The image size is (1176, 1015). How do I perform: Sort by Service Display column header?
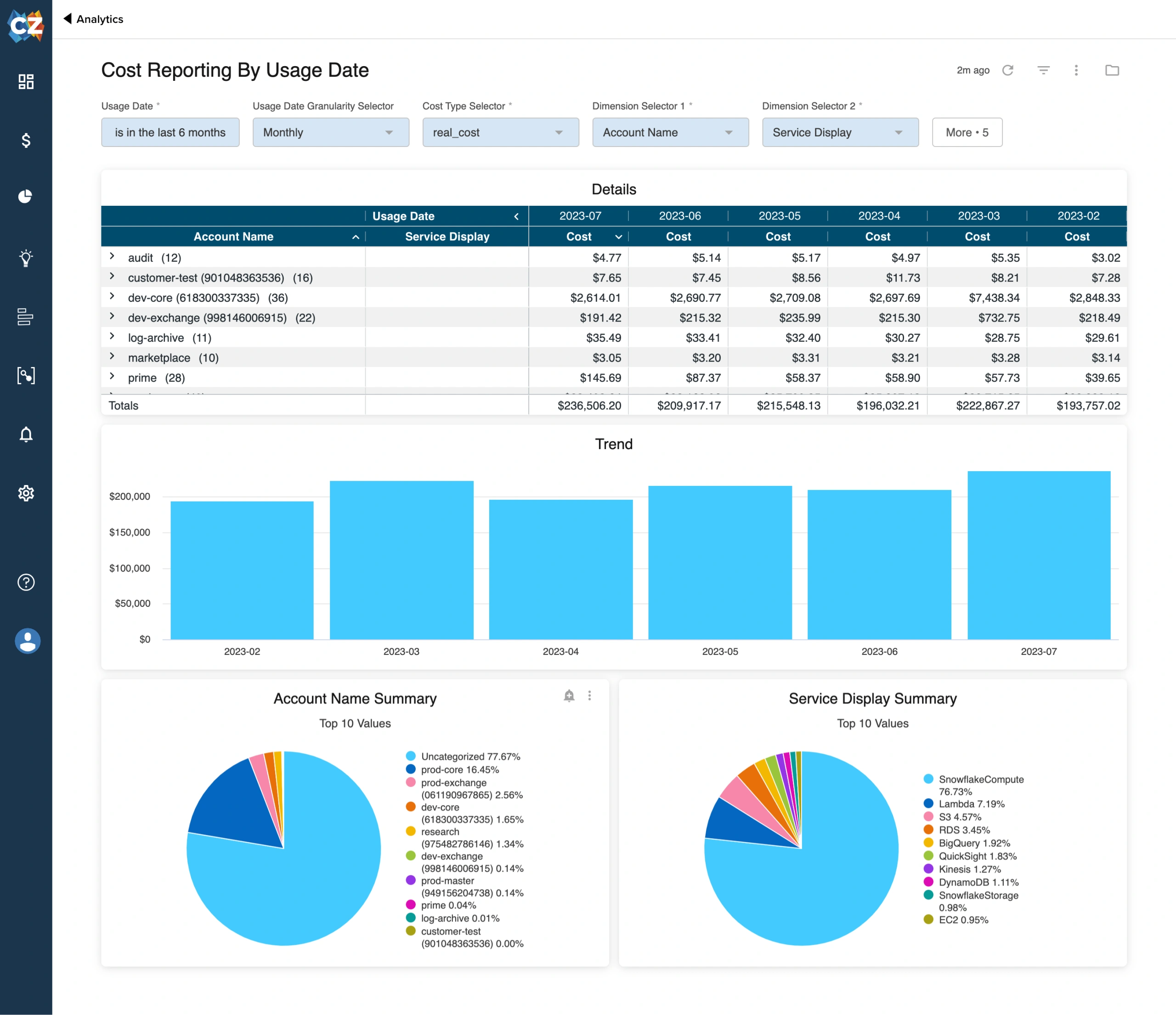447,237
